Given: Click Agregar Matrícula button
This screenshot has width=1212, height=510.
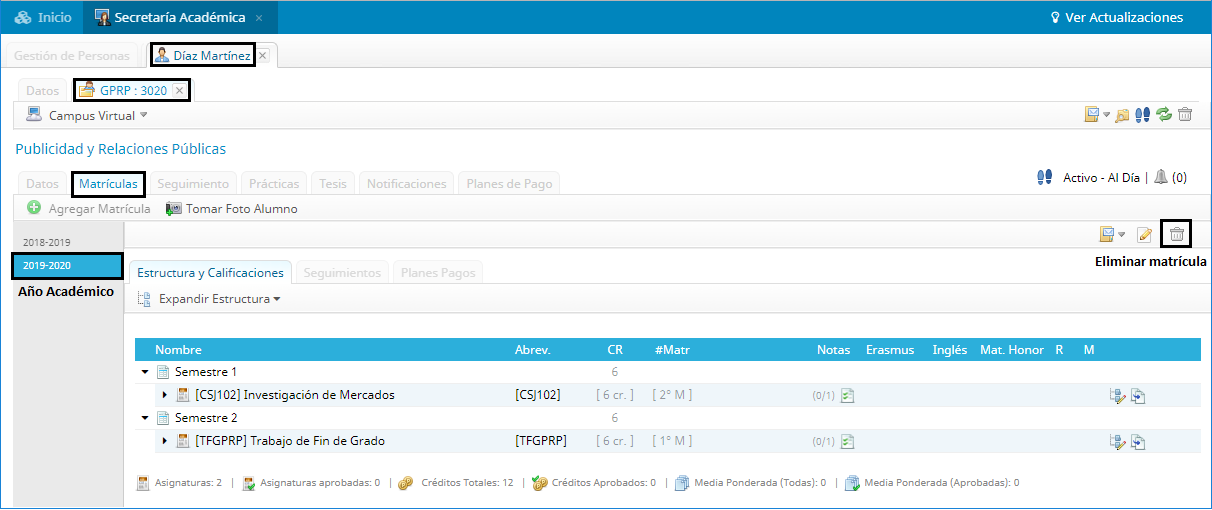Looking at the screenshot, I should point(89,209).
